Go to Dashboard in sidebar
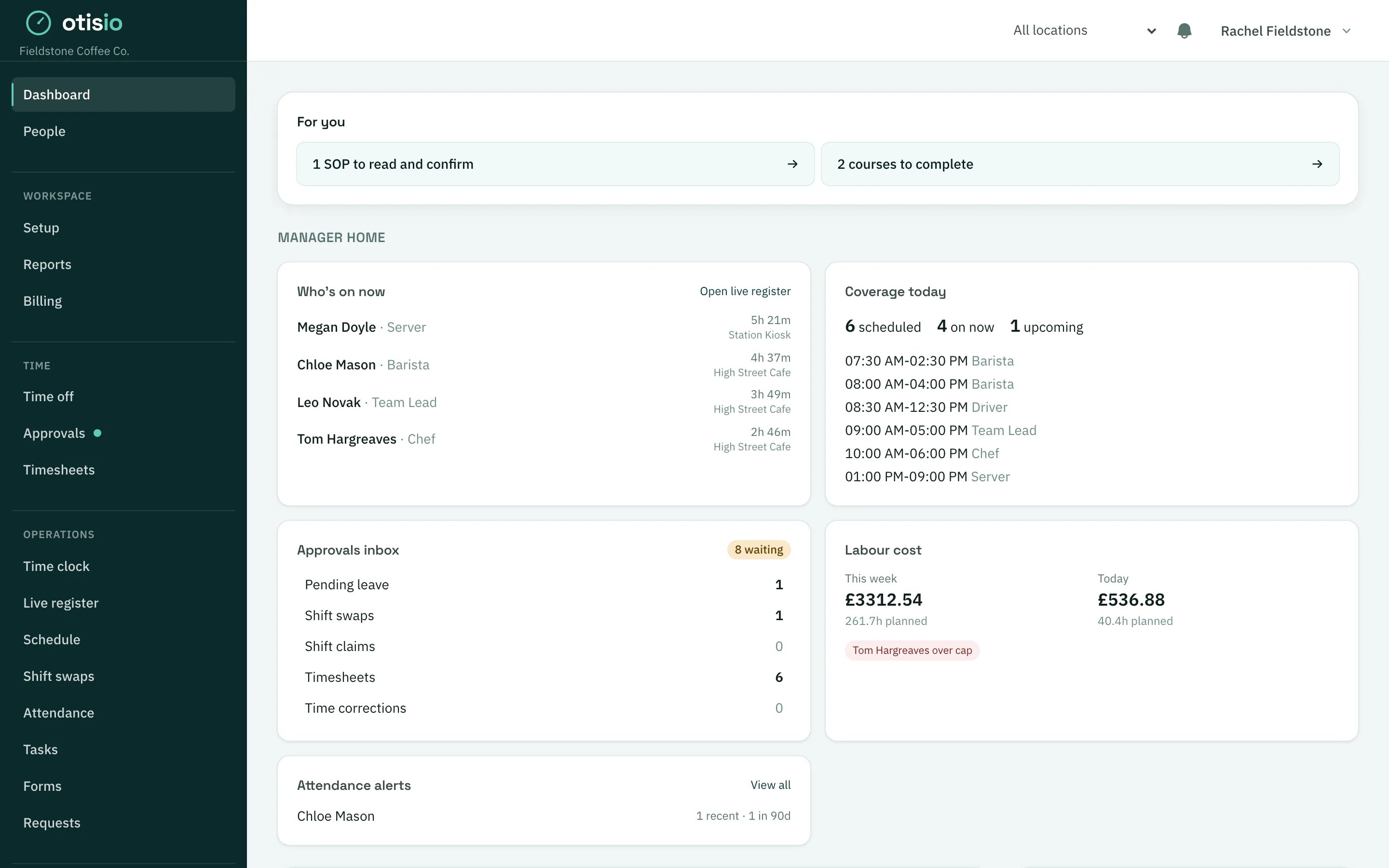Screen dimensions: 1389x868 [123, 95]
